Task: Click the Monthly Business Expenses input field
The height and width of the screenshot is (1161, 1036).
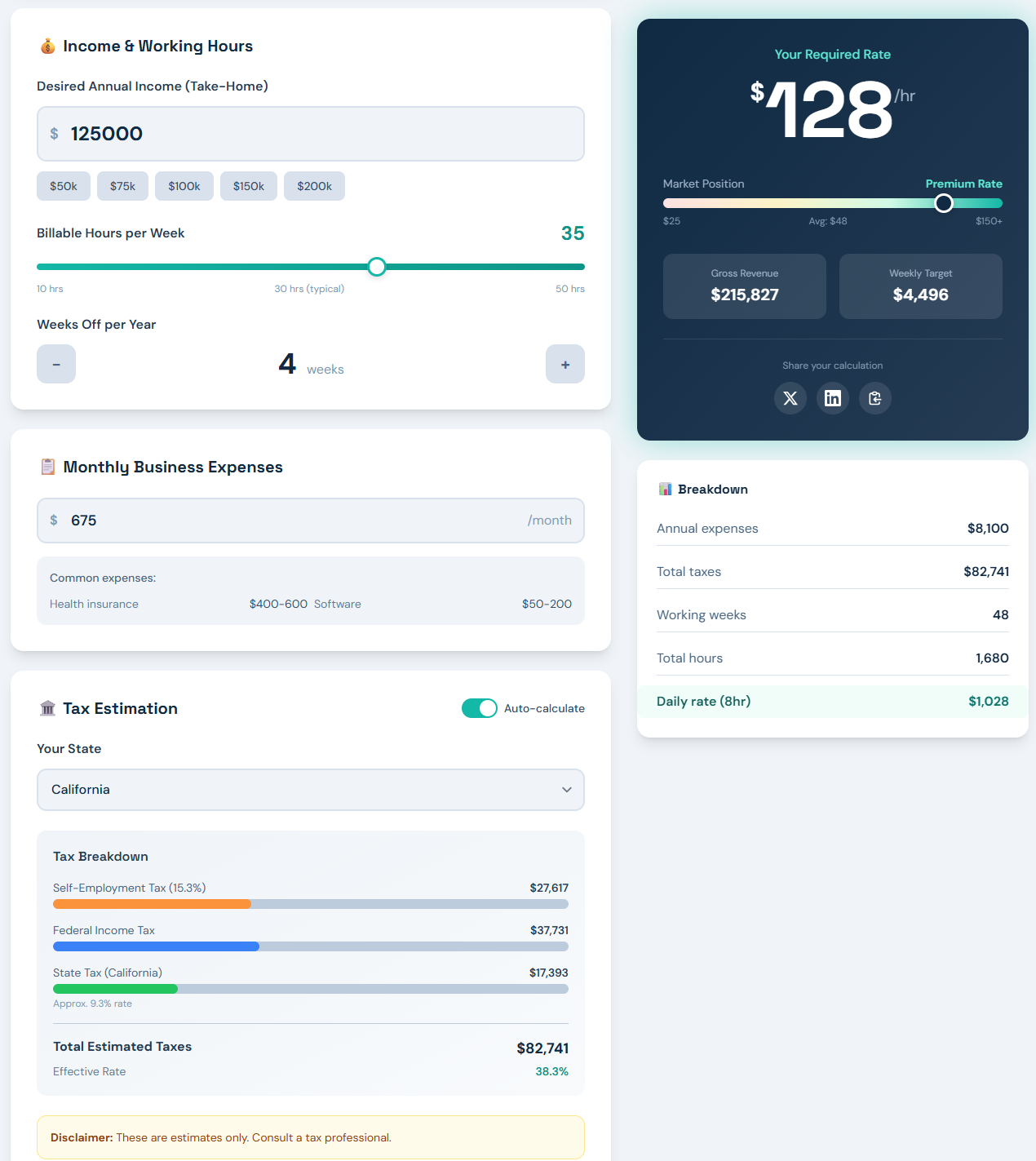Action: coord(310,520)
